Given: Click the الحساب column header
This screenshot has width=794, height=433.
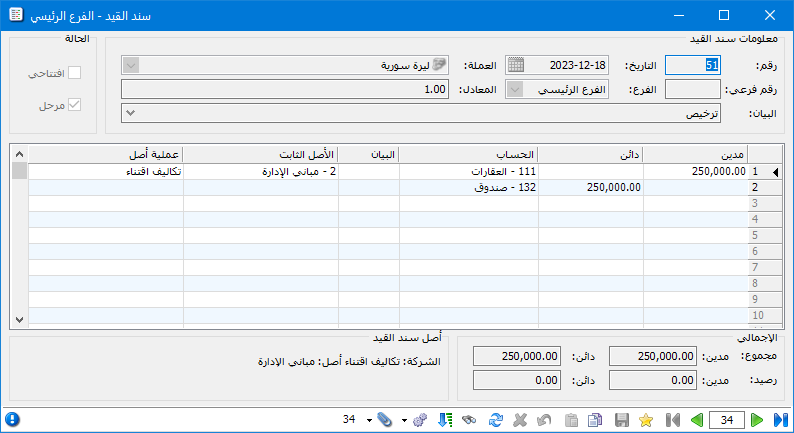Looking at the screenshot, I should point(468,154).
